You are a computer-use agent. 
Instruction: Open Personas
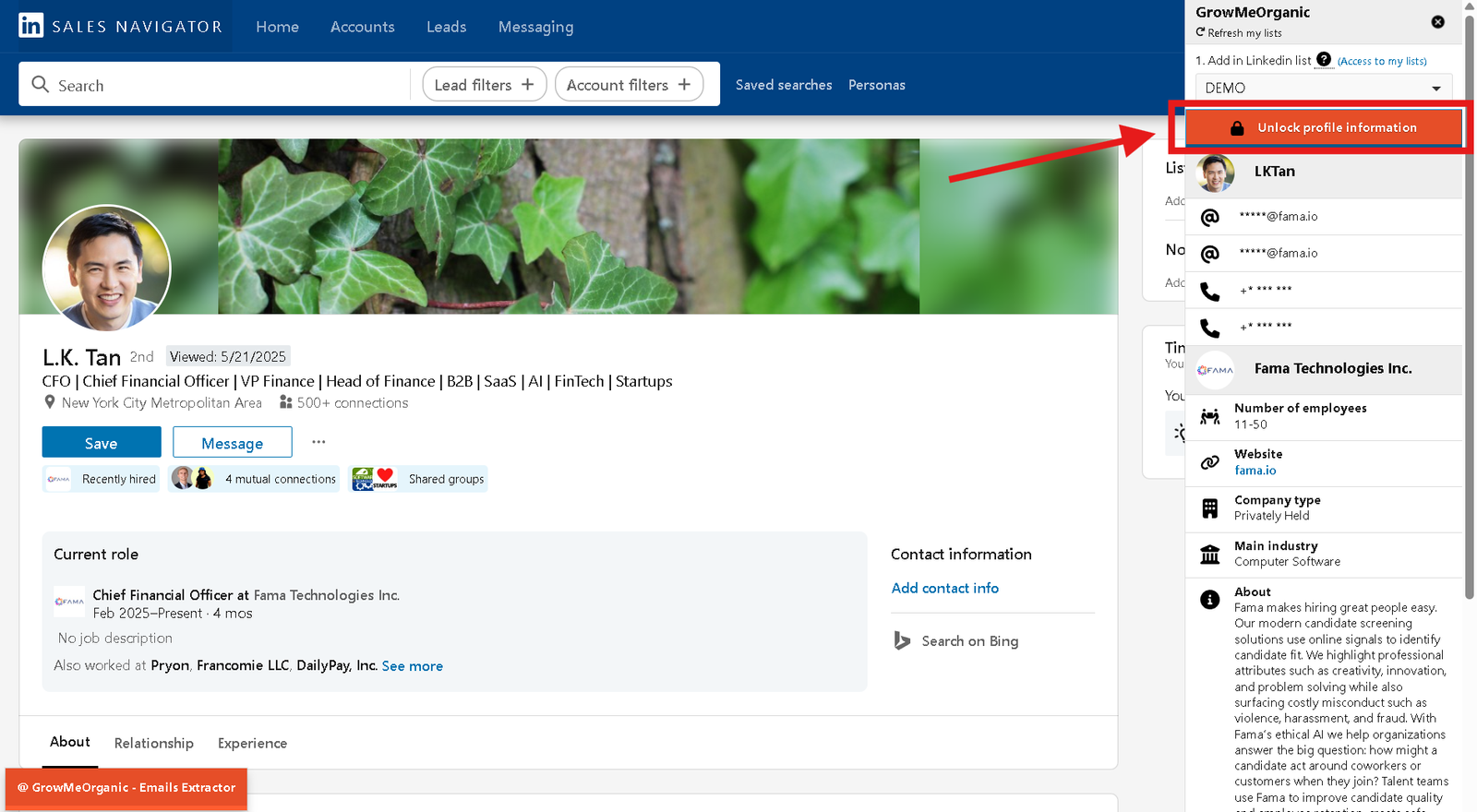coord(877,85)
